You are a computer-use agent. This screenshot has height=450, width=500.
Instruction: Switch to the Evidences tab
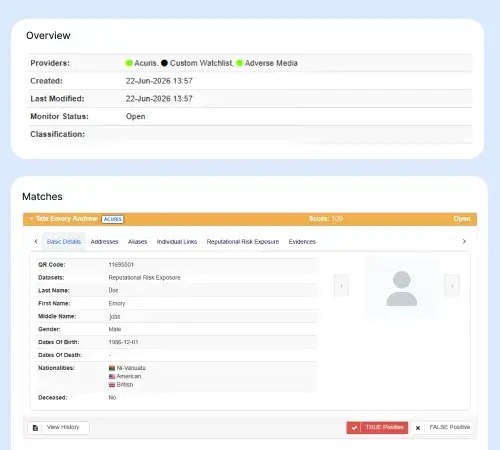[x=302, y=242]
